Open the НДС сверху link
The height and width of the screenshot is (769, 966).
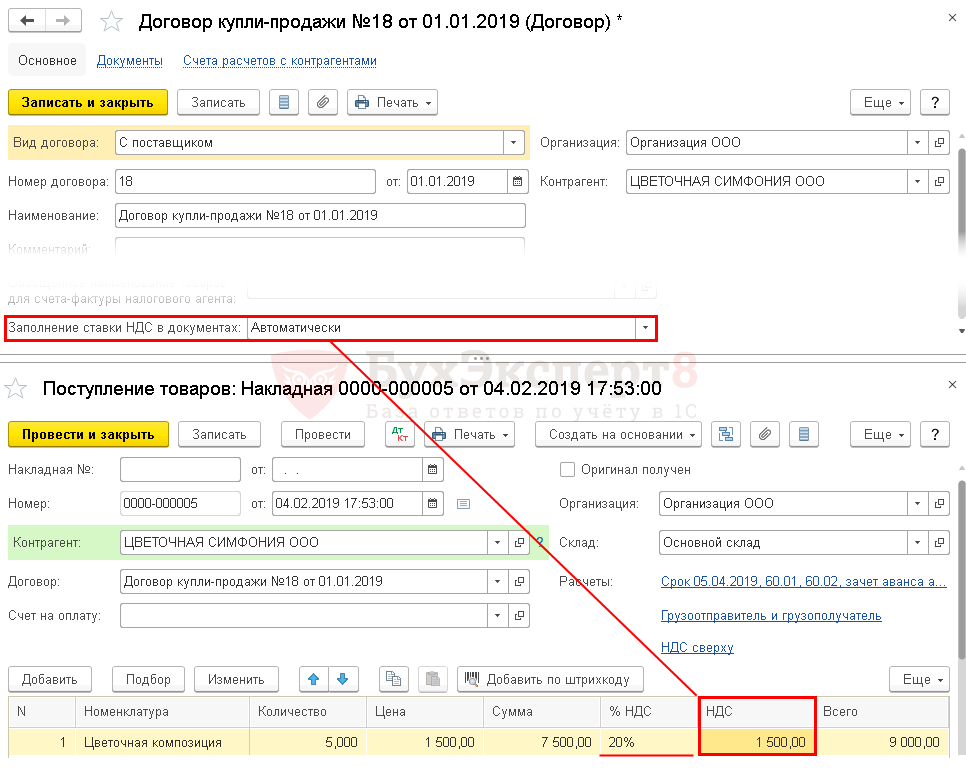pos(697,647)
